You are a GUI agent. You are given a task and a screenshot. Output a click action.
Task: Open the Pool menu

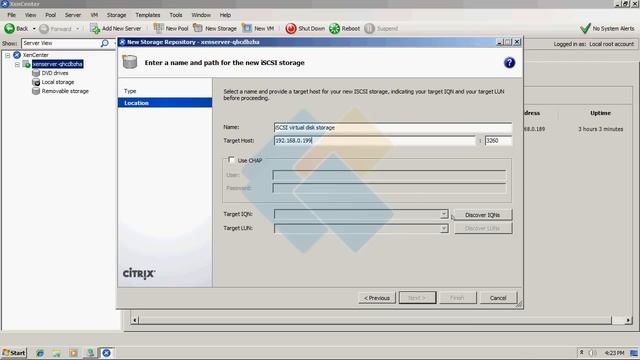tap(51, 15)
